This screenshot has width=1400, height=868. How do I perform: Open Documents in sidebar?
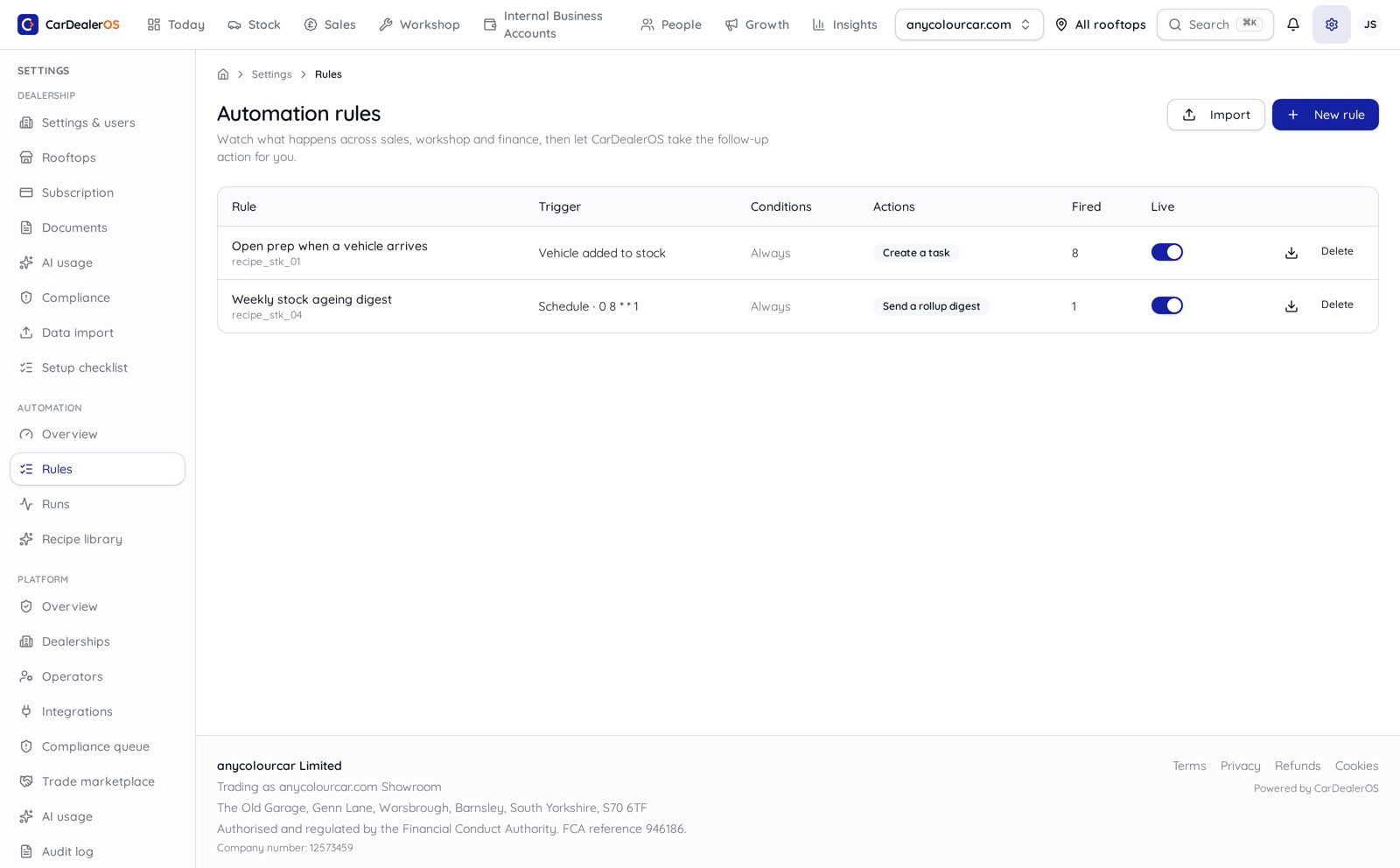click(x=97, y=227)
